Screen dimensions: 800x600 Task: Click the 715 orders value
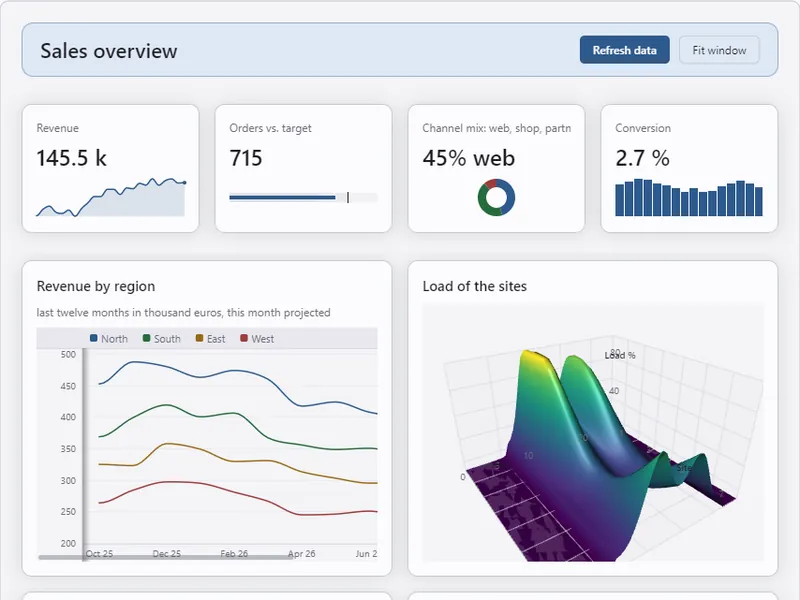245,158
